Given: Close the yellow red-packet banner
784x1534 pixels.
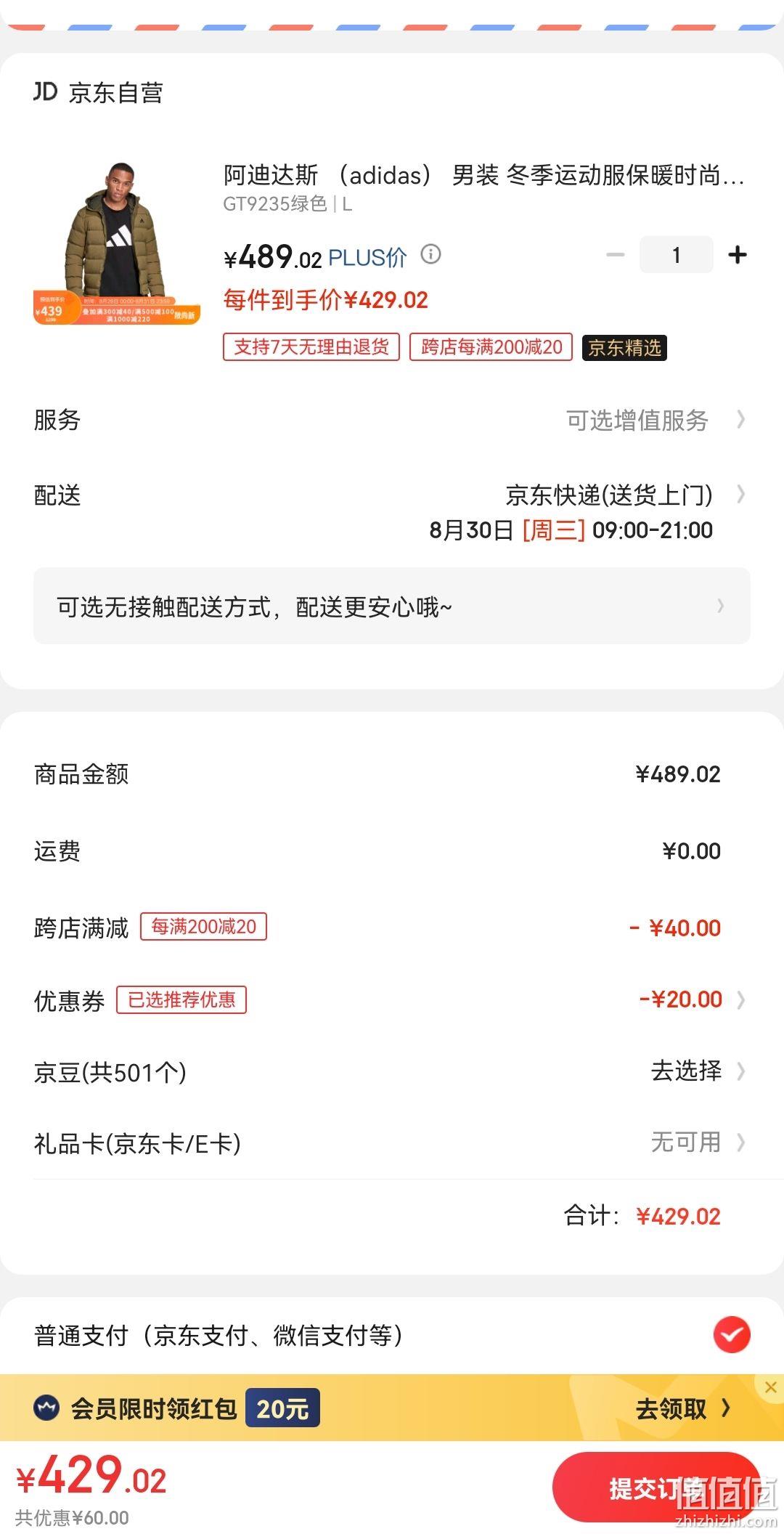Looking at the screenshot, I should click(770, 1387).
